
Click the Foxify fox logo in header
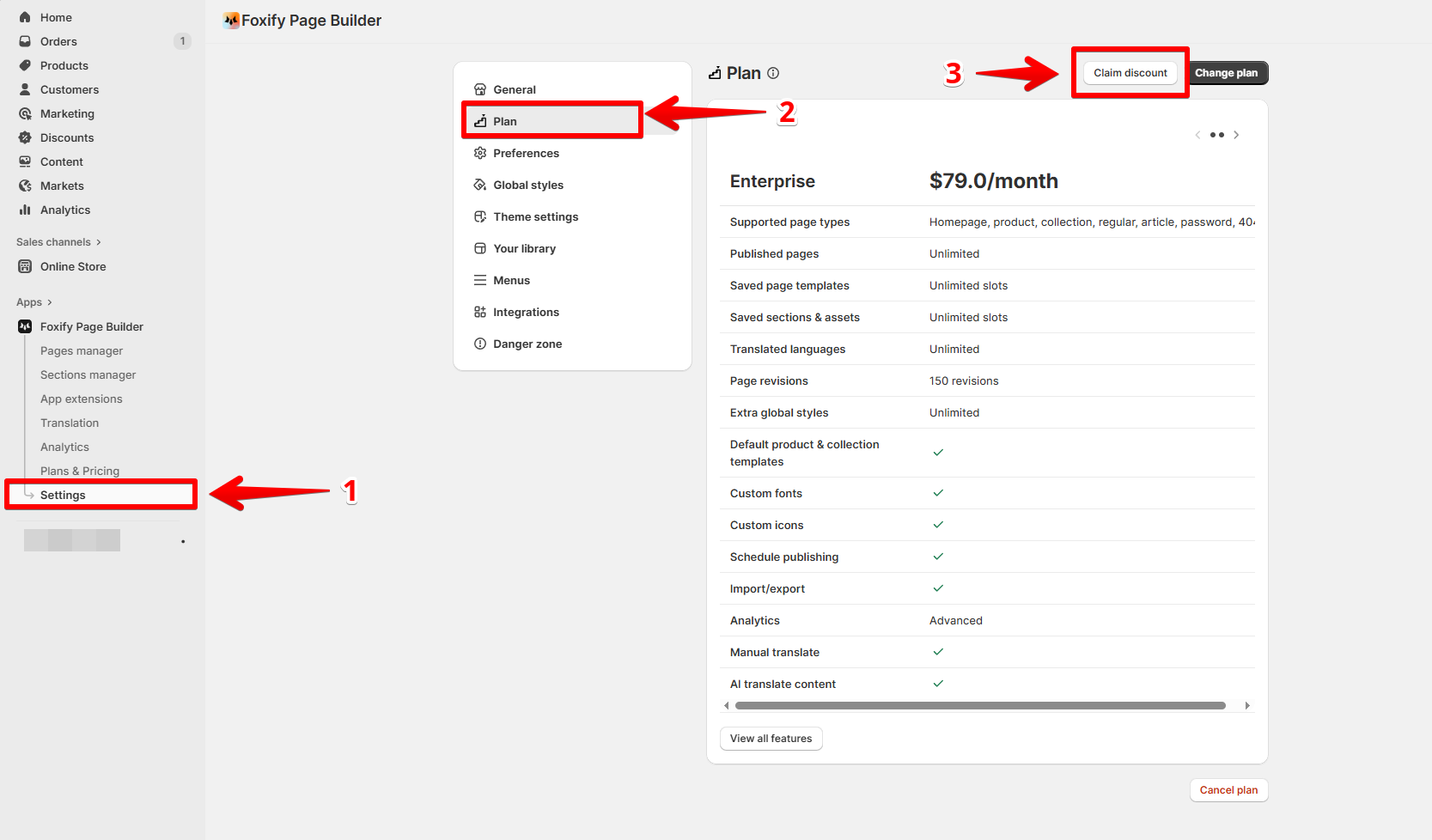point(231,21)
